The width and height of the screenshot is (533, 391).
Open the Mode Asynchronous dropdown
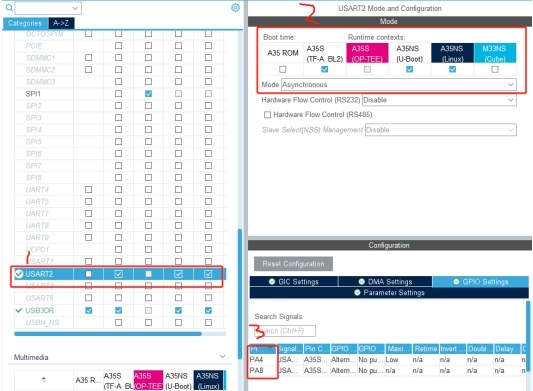pyautogui.click(x=399, y=85)
